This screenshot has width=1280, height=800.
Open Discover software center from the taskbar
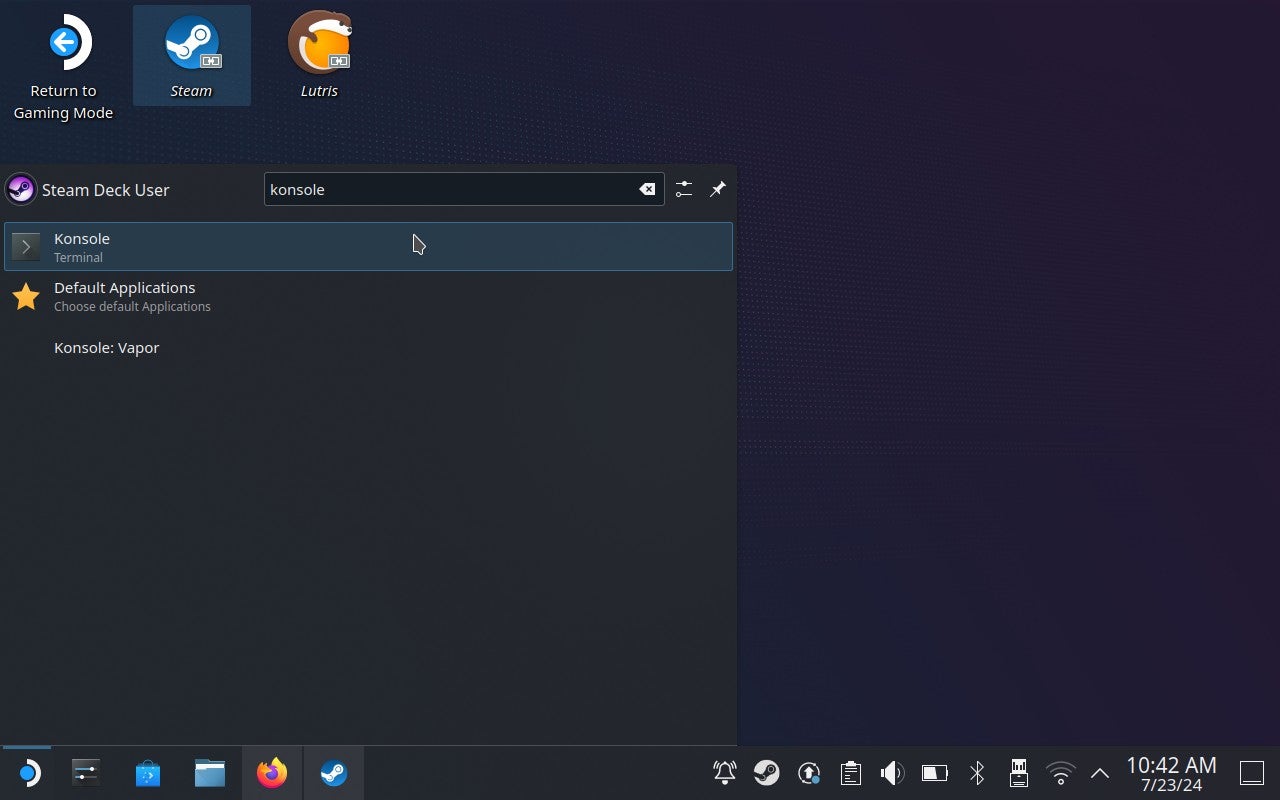coord(148,772)
